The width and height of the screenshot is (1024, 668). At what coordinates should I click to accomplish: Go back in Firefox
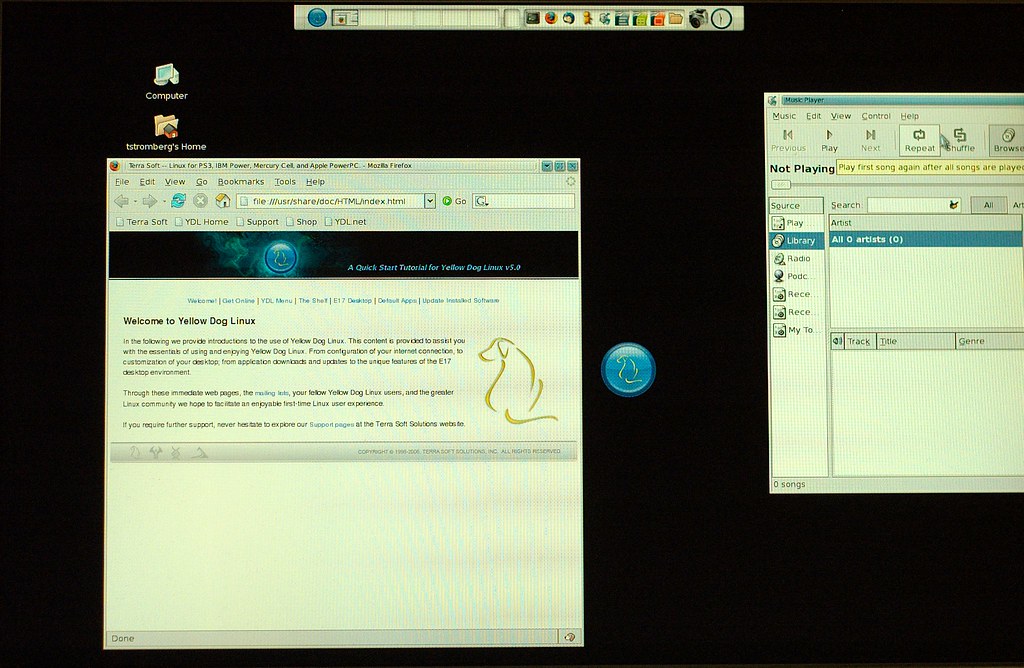121,201
